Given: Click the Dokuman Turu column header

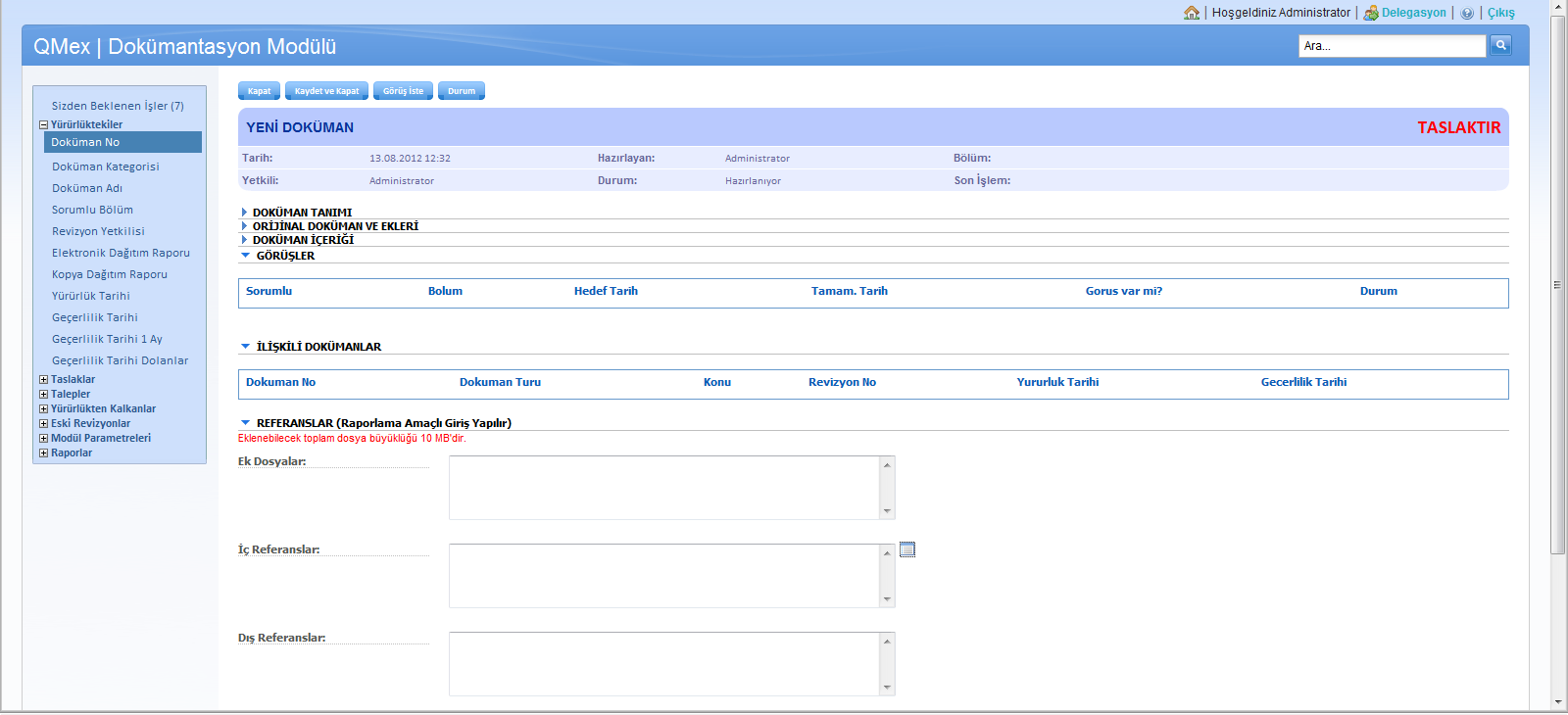Looking at the screenshot, I should (x=500, y=382).
